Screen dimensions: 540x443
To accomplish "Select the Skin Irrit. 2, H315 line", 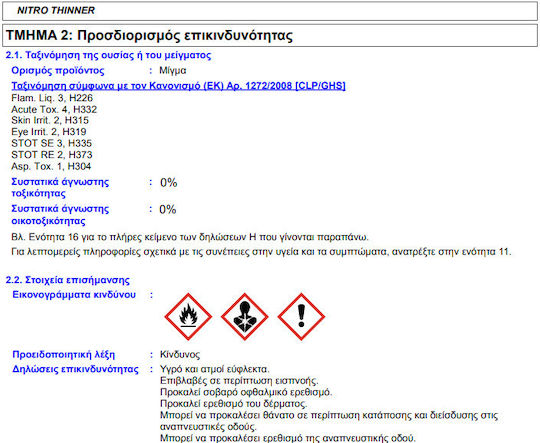I will coord(50,120).
